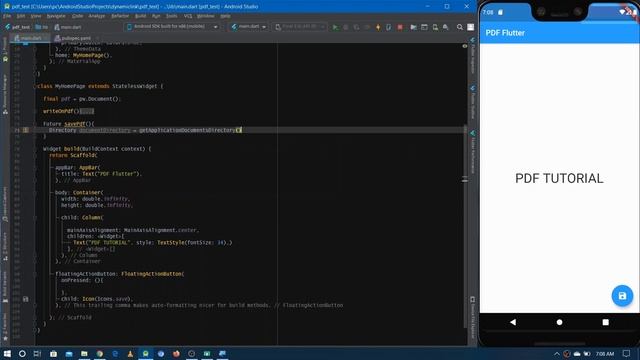Viewport: 640px width, 360px height.
Task: Open the device selector dropdown
Action: coord(172,27)
